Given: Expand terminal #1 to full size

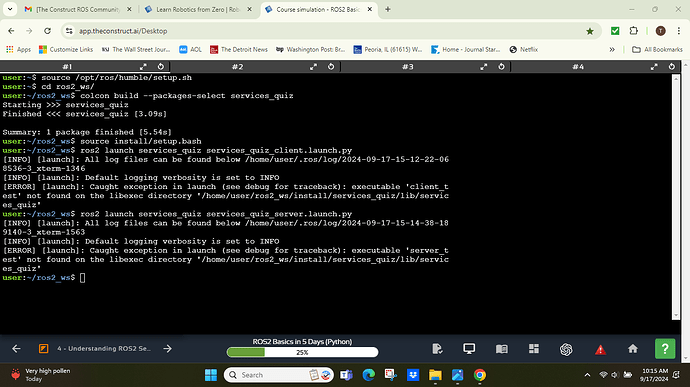Looking at the screenshot, I should coord(143,67).
